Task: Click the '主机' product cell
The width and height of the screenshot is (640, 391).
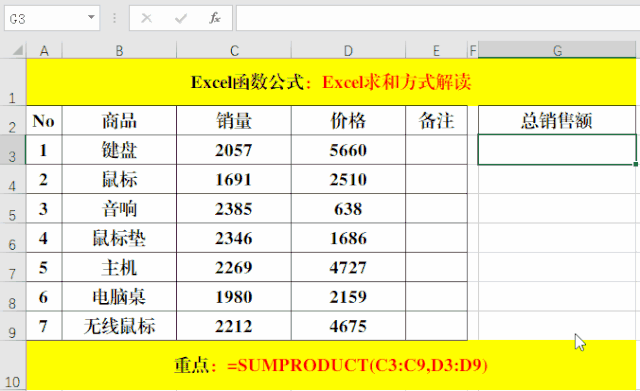Action: [x=119, y=267]
